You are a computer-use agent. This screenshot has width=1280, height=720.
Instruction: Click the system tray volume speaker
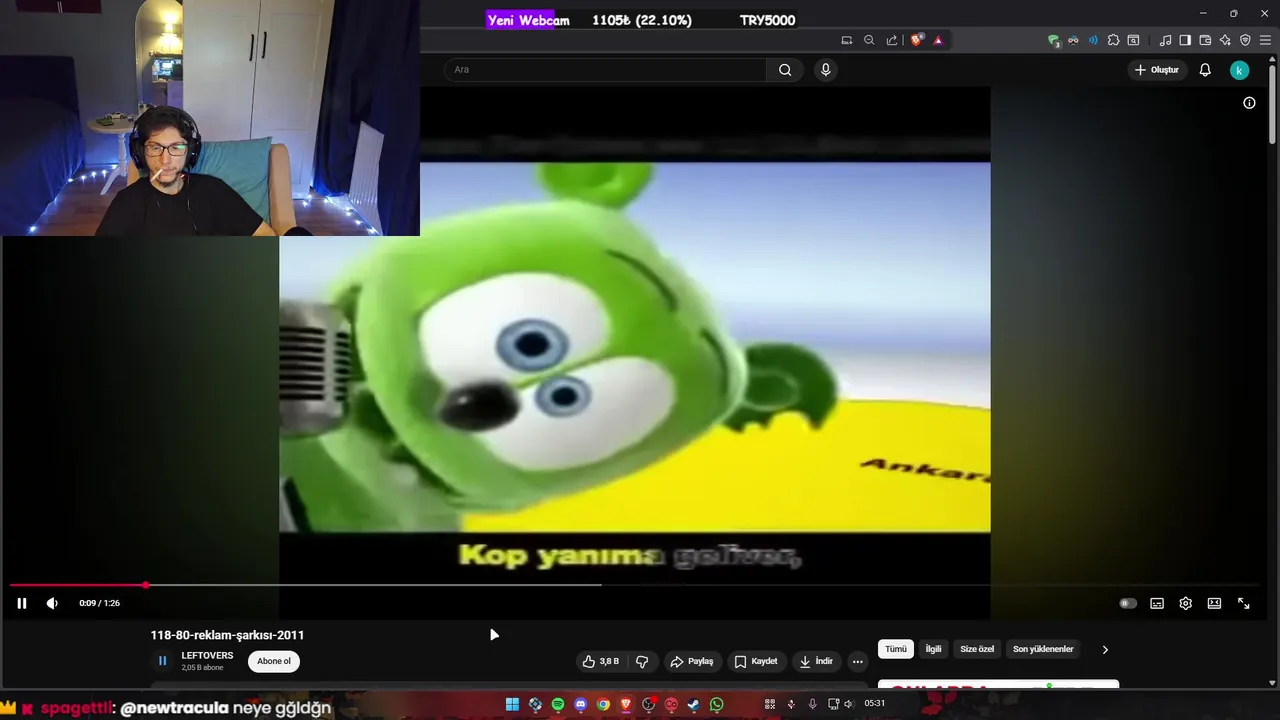[x=848, y=704]
